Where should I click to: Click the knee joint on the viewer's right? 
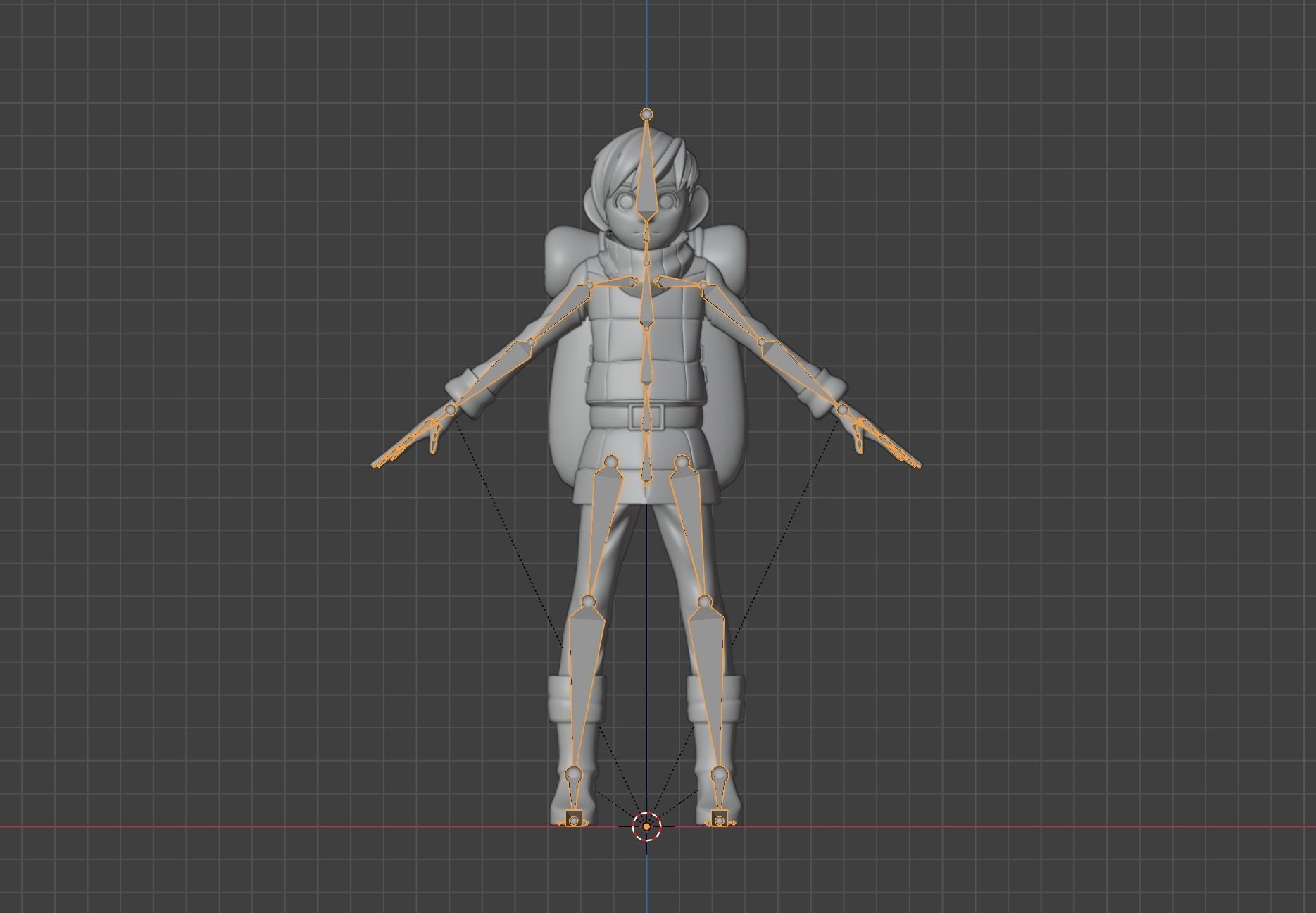tap(705, 602)
